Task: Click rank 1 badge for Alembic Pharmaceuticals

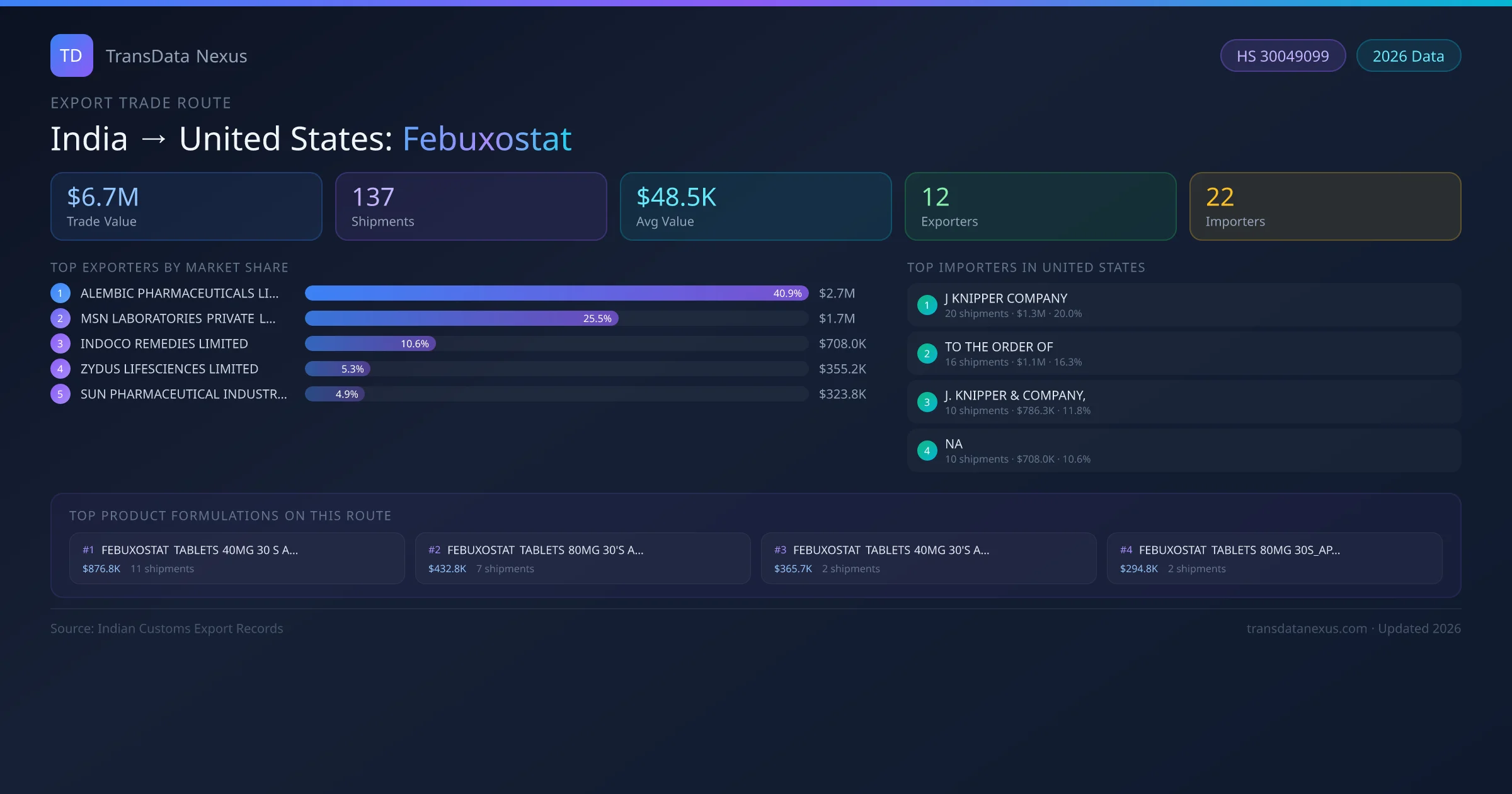Action: click(x=60, y=293)
